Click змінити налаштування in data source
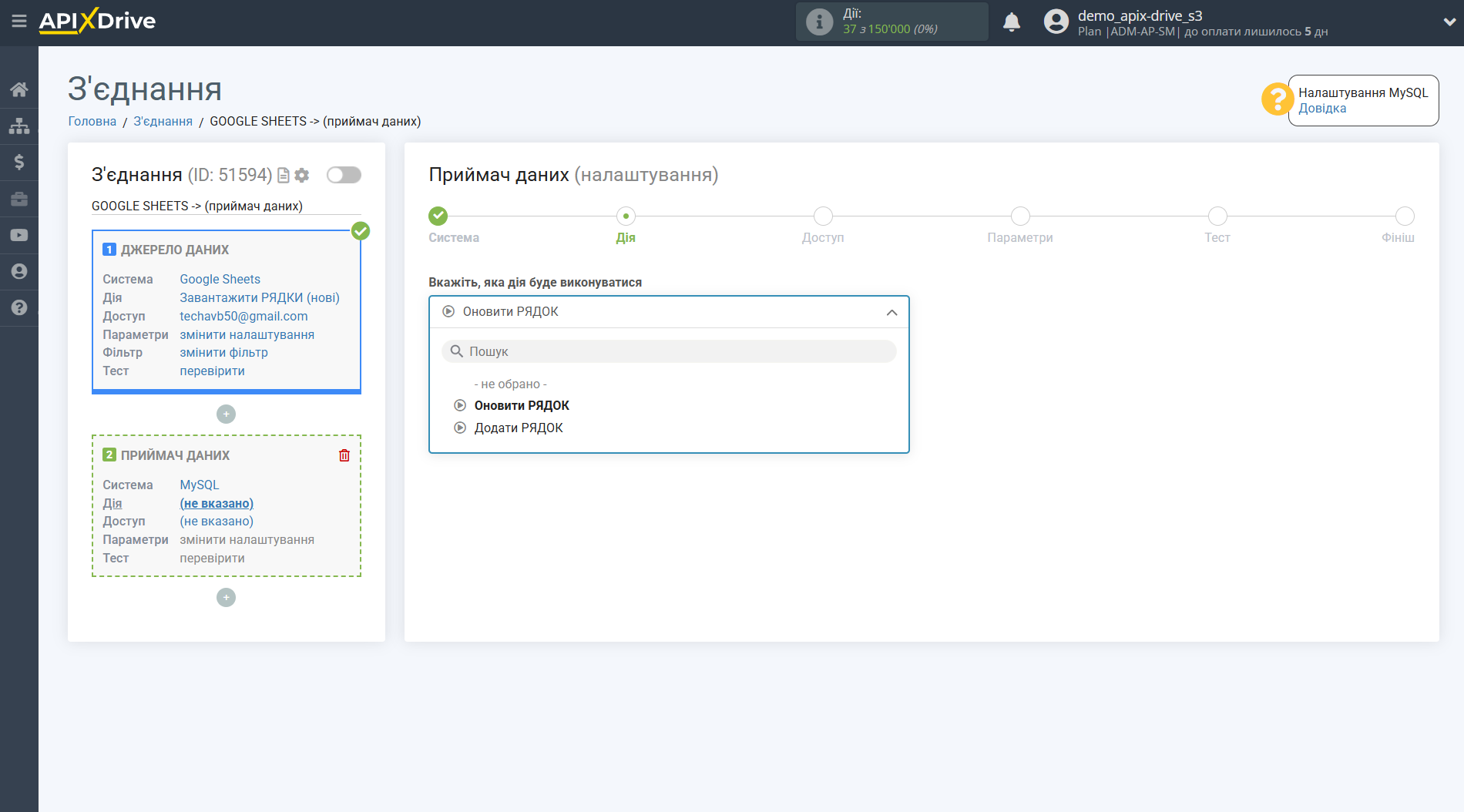The image size is (1464, 812). pos(247,334)
